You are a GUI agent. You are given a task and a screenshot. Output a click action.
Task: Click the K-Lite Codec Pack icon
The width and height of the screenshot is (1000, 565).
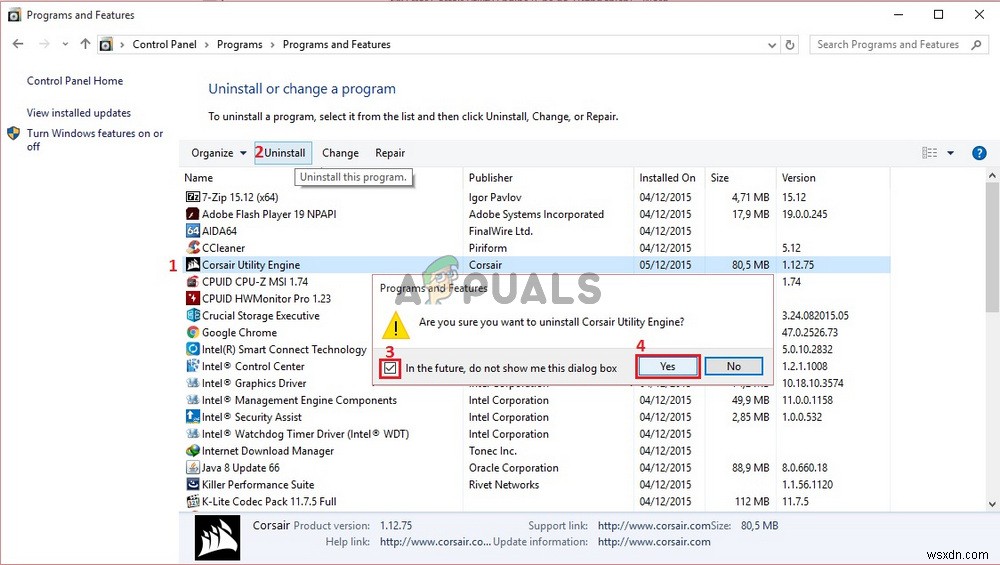click(x=193, y=501)
